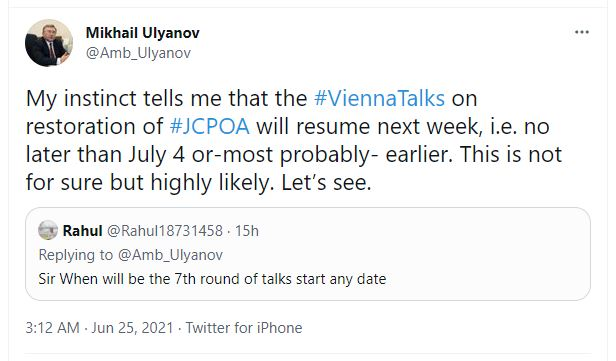616x361 pixels.
Task: Open Mikhail Ulyanov's profile picture
Action: point(49,43)
